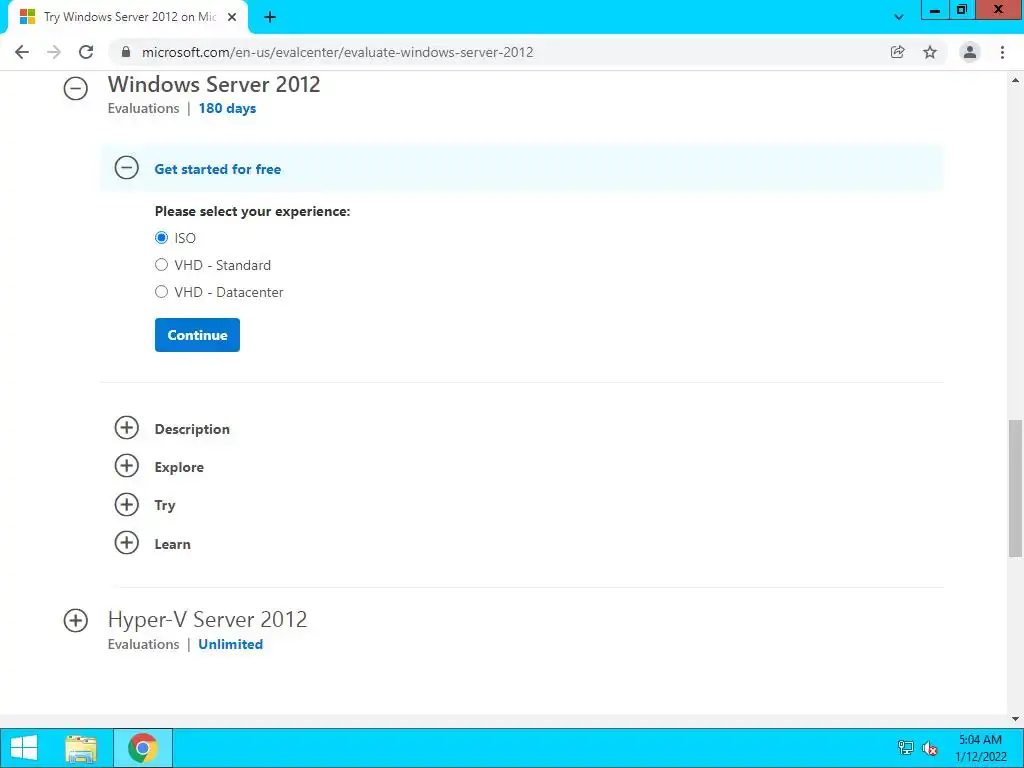Click the address bar URL
Screen dimensions: 1024x768
pyautogui.click(x=337, y=52)
